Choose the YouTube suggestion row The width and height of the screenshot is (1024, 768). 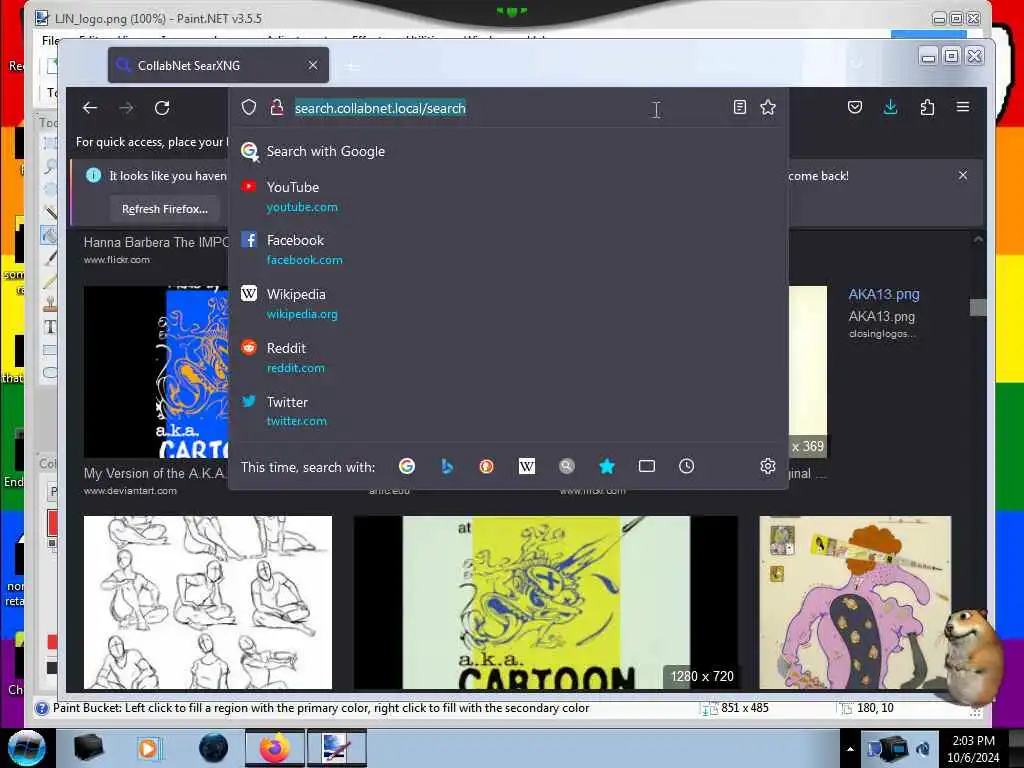pos(508,197)
